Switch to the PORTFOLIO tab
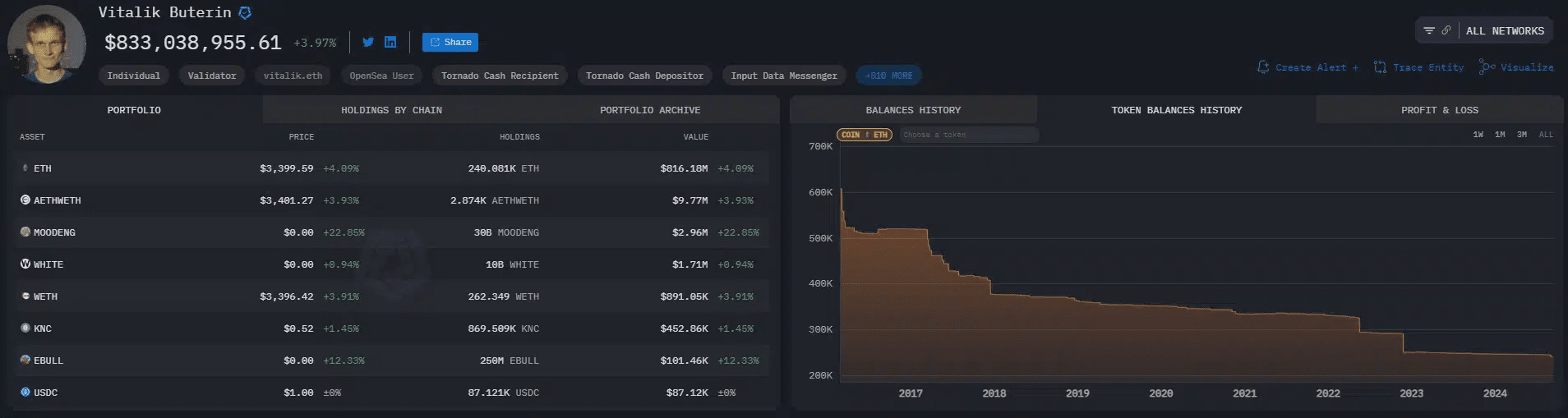1568x418 pixels. click(134, 110)
